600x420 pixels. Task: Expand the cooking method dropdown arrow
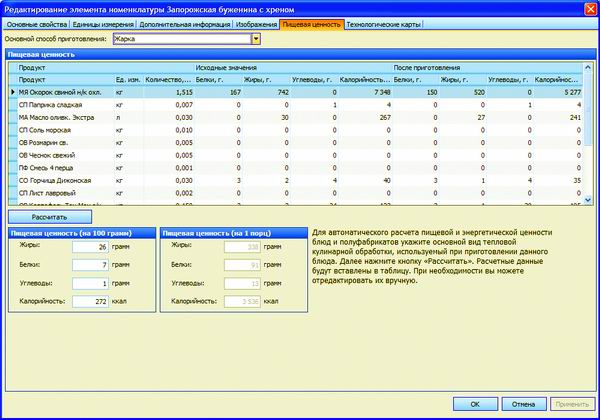point(256,39)
